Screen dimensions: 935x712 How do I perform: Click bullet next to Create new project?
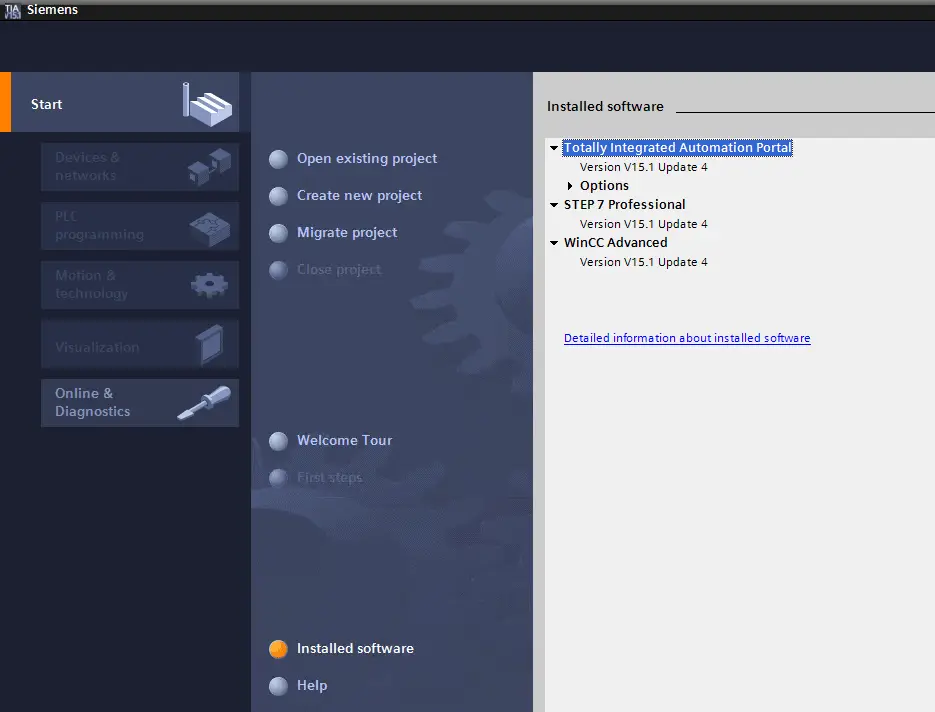278,196
